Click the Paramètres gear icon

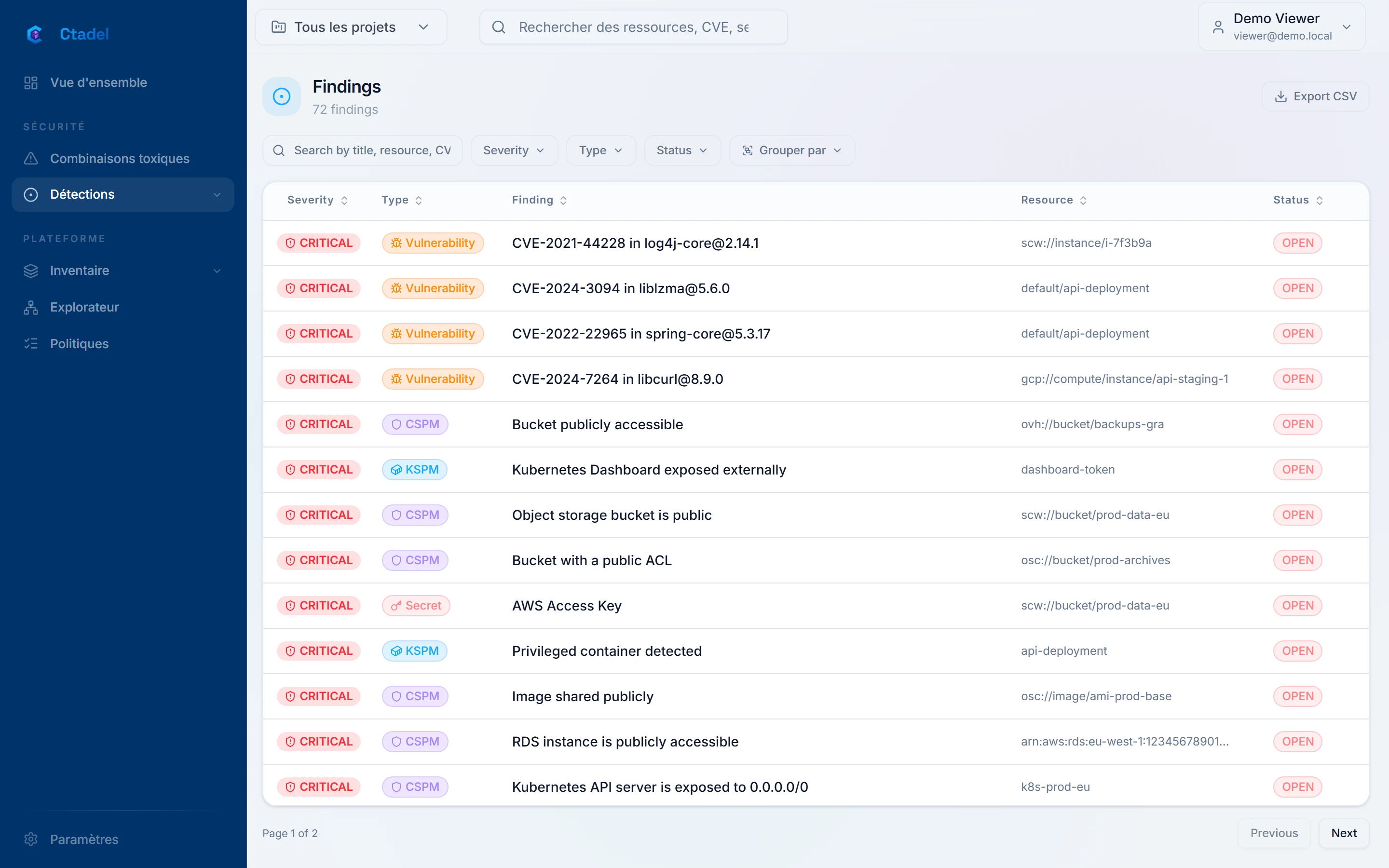click(31, 839)
